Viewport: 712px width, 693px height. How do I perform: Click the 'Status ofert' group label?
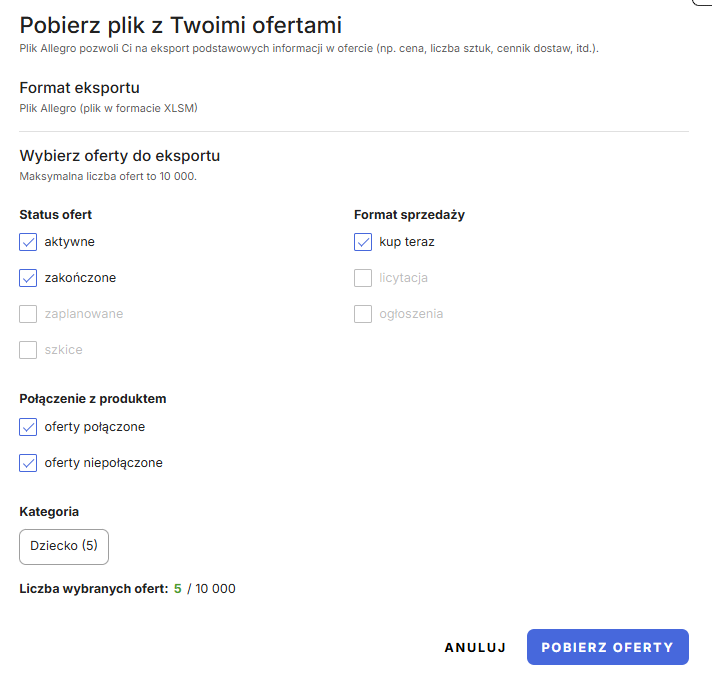click(x=55, y=214)
